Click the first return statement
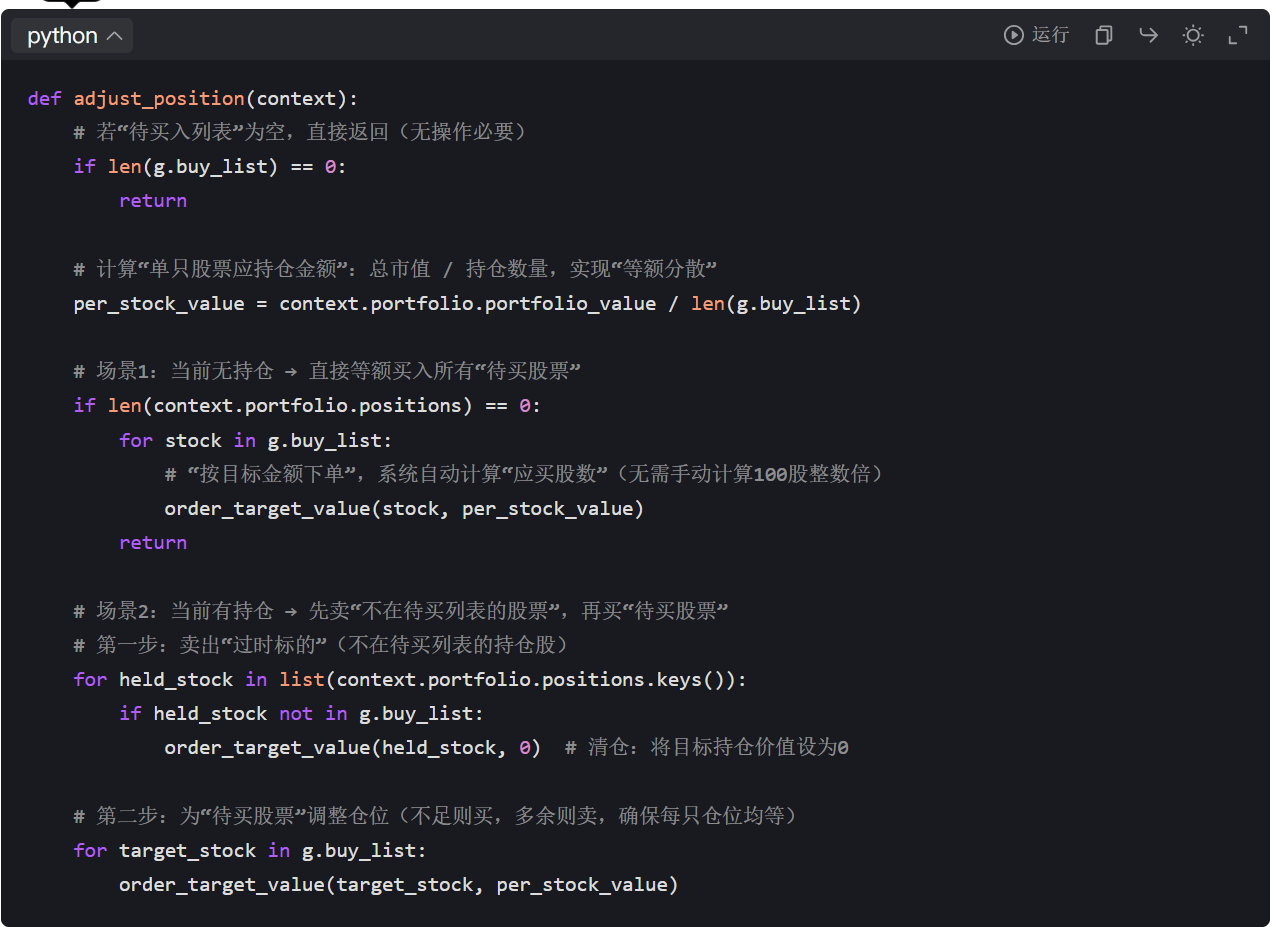Image resolution: width=1276 pixels, height=927 pixels. coord(153,200)
